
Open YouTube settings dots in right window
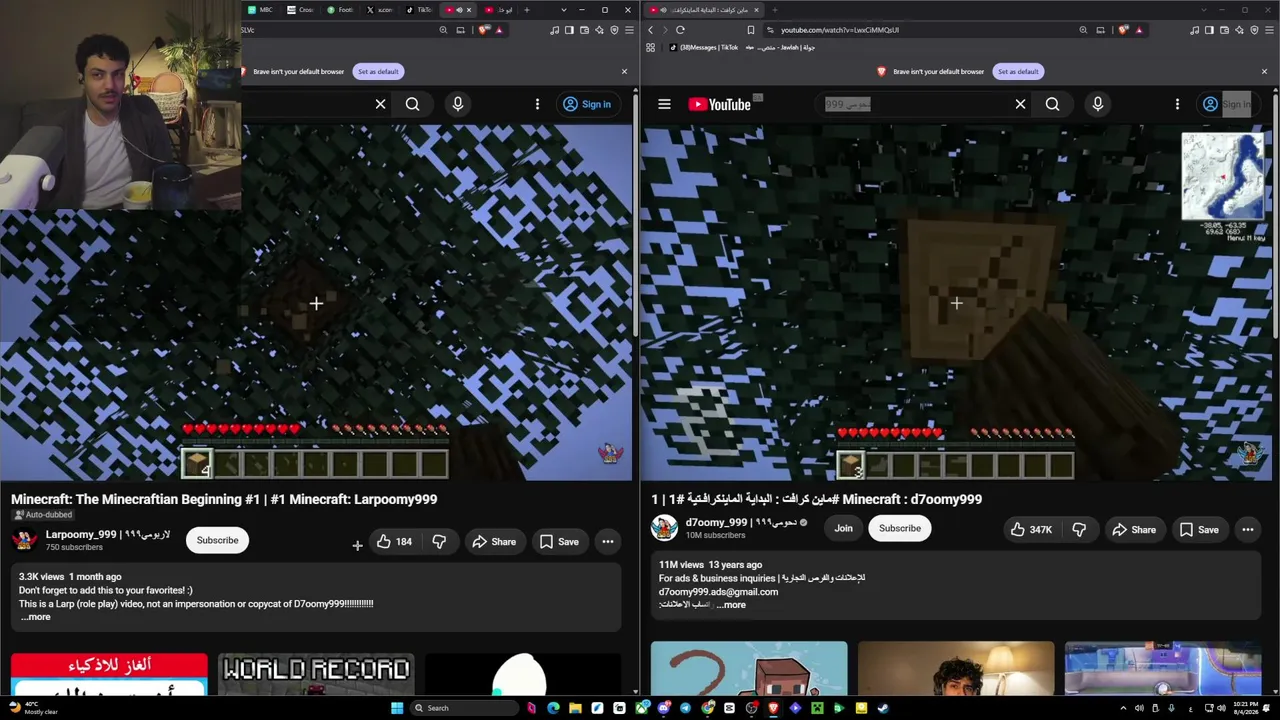click(x=1177, y=104)
